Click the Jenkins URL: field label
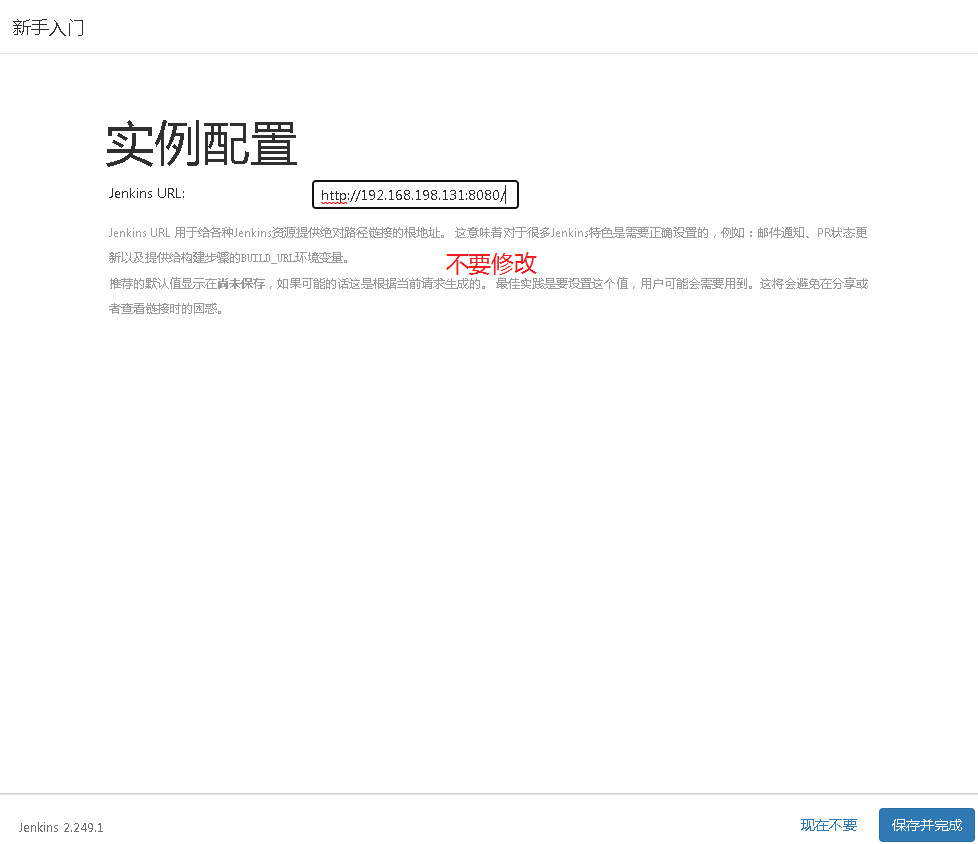 click(x=146, y=193)
